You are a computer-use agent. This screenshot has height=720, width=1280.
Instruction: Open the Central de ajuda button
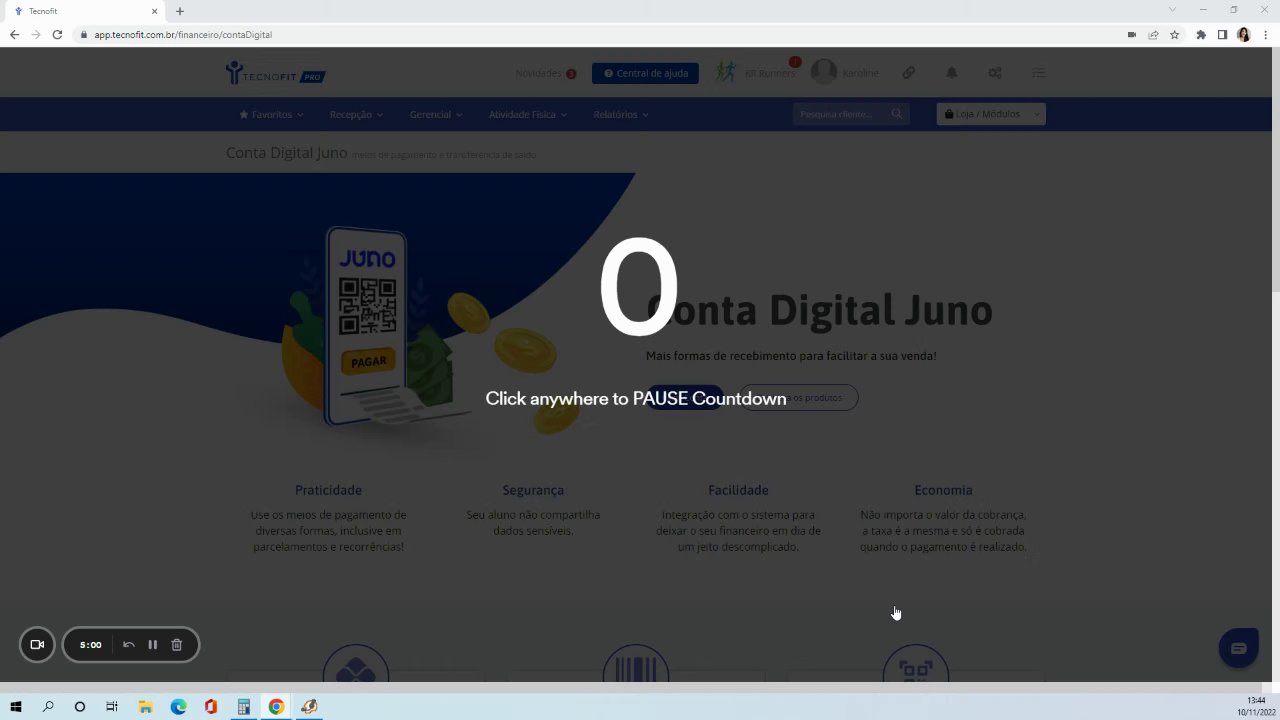point(645,73)
